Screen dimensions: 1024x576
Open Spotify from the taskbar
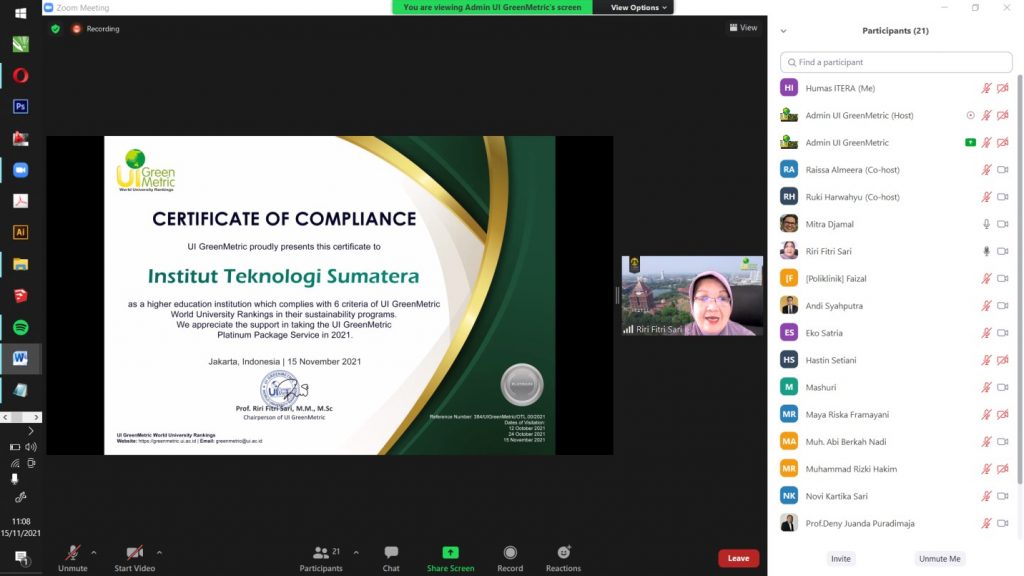(20, 327)
